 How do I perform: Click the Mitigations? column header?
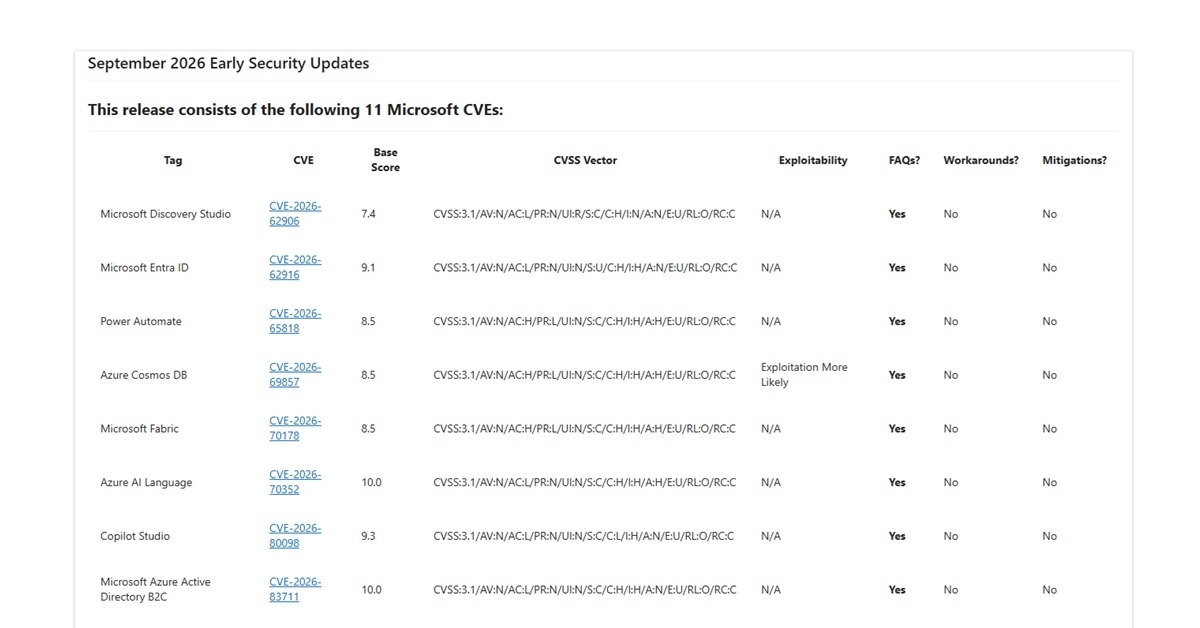(x=1074, y=160)
